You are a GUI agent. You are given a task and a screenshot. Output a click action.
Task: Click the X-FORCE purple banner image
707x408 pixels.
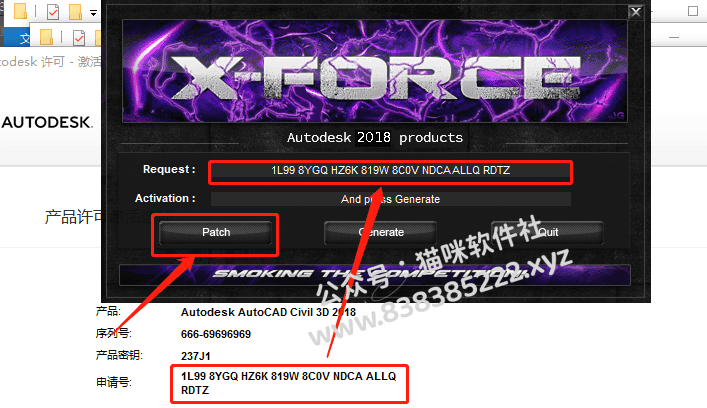[x=375, y=71]
